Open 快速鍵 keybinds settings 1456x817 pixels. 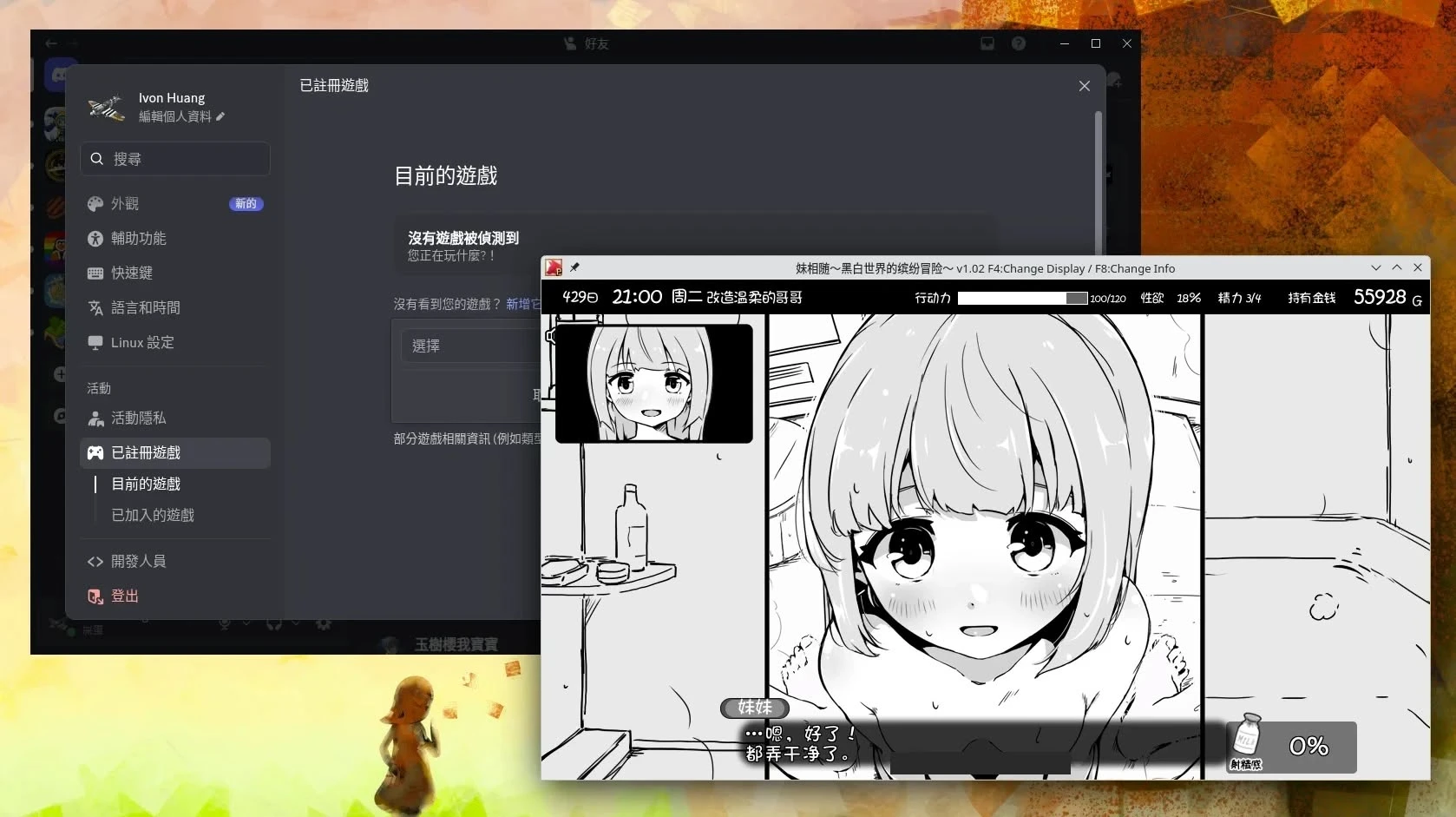(x=174, y=273)
